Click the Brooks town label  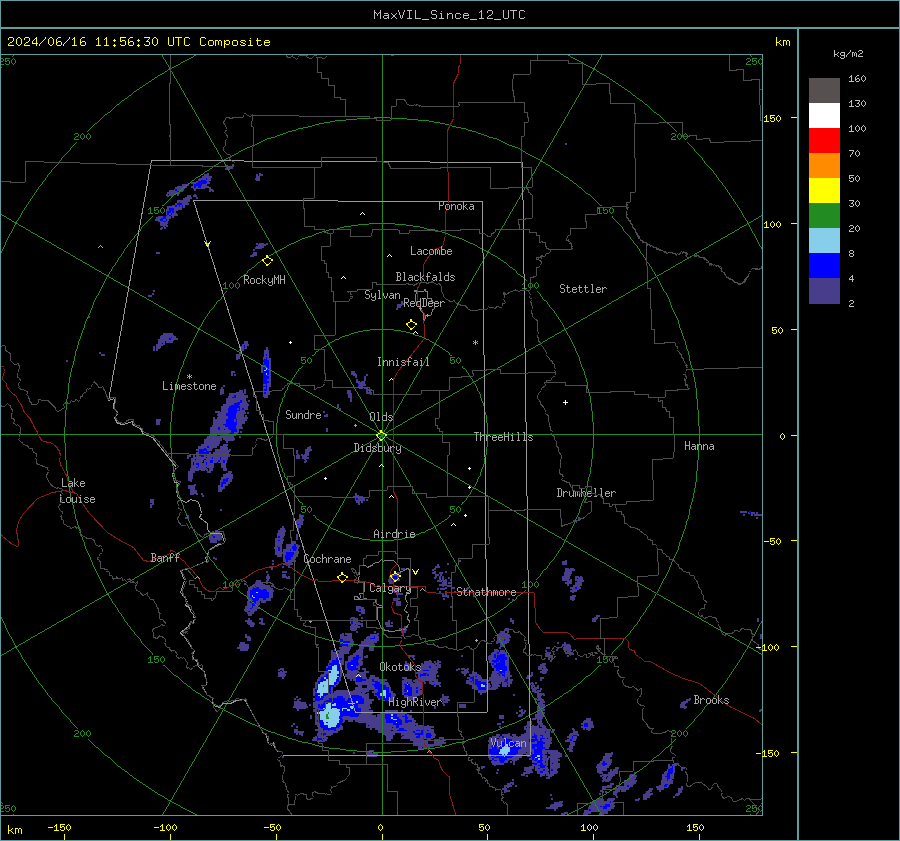[711, 700]
